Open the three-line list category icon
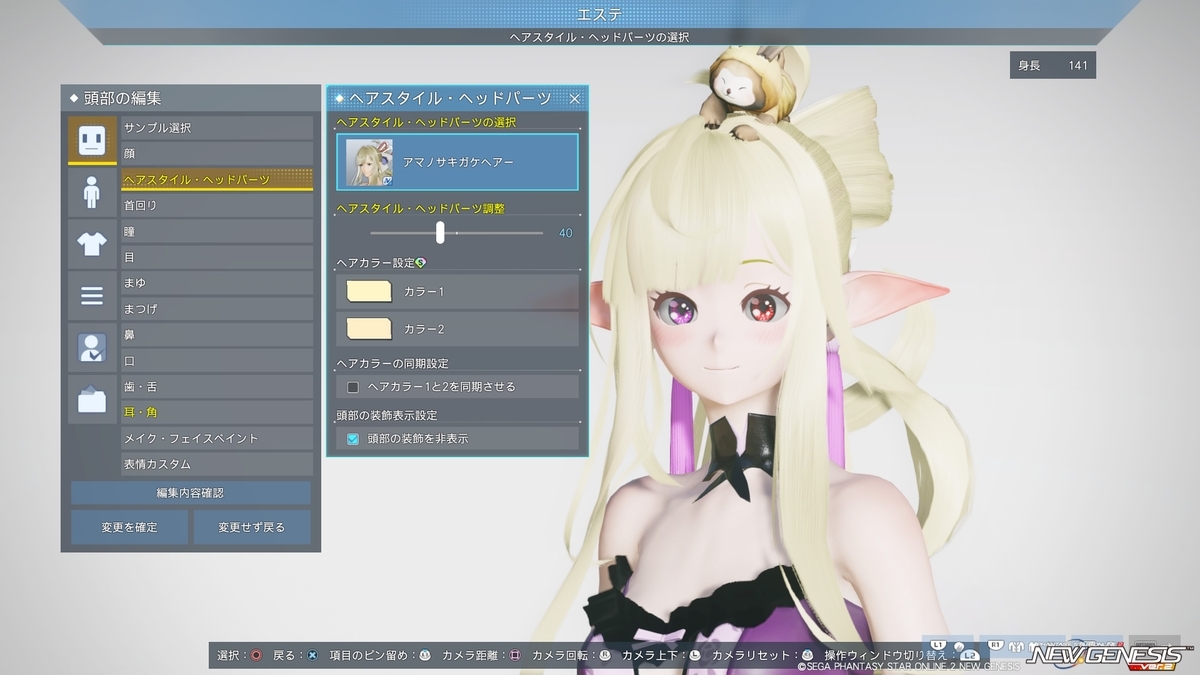Image resolution: width=1200 pixels, height=675 pixels. [92, 296]
